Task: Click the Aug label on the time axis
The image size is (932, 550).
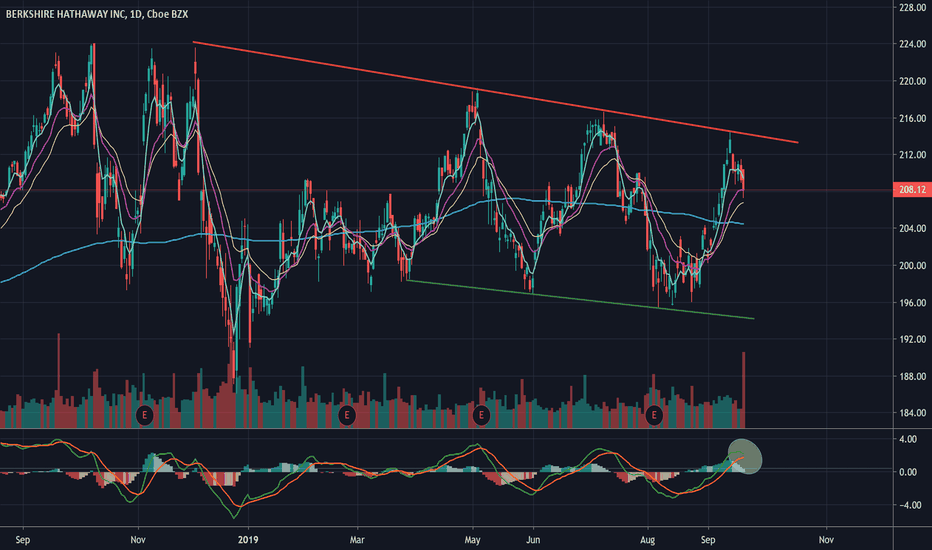Action: click(647, 540)
